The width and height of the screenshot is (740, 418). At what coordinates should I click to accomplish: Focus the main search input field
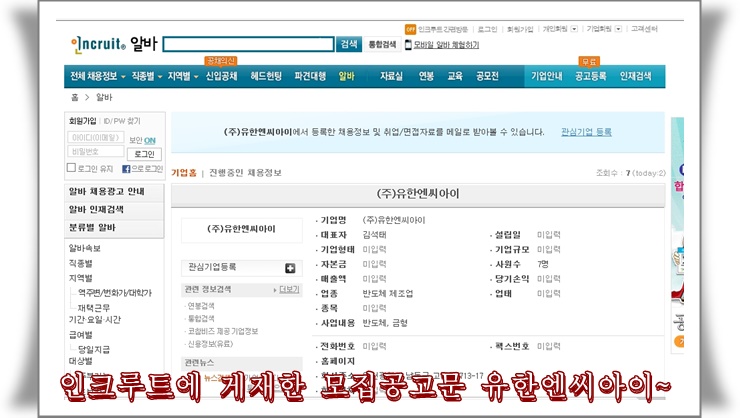tap(248, 44)
